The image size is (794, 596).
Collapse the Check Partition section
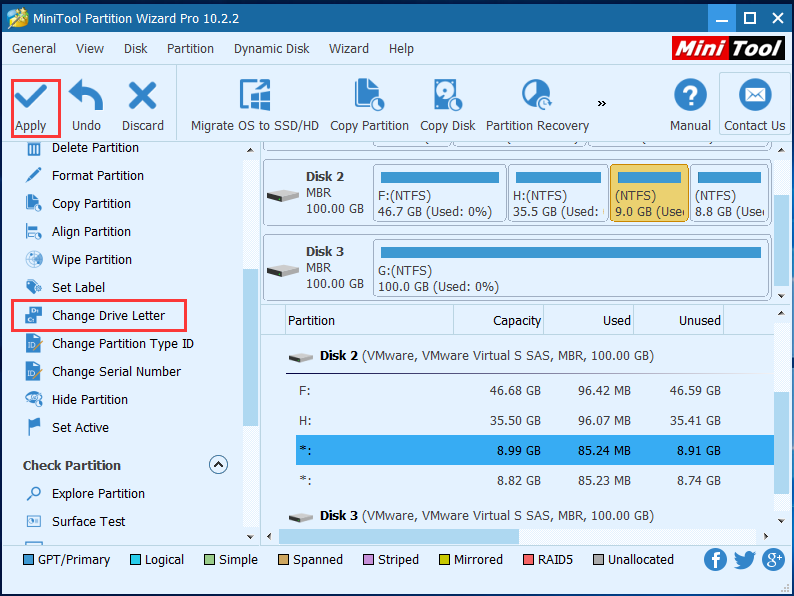pyautogui.click(x=218, y=464)
